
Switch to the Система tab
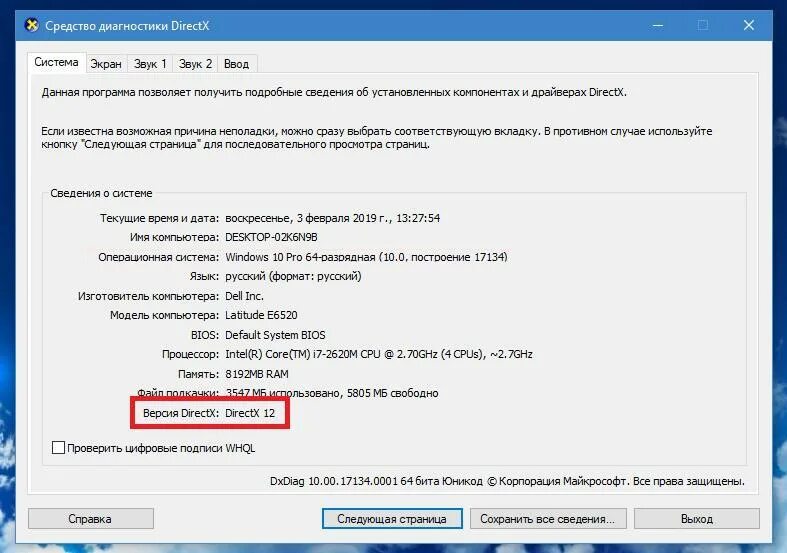pyautogui.click(x=56, y=62)
